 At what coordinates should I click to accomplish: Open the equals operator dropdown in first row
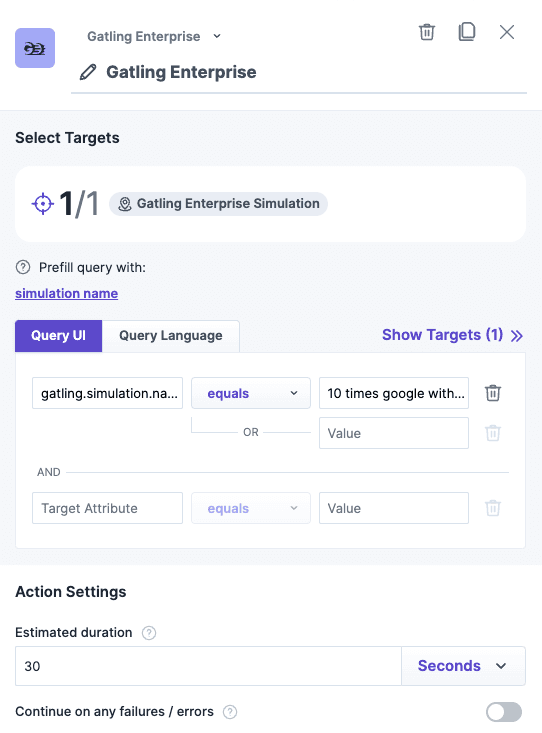(x=251, y=393)
